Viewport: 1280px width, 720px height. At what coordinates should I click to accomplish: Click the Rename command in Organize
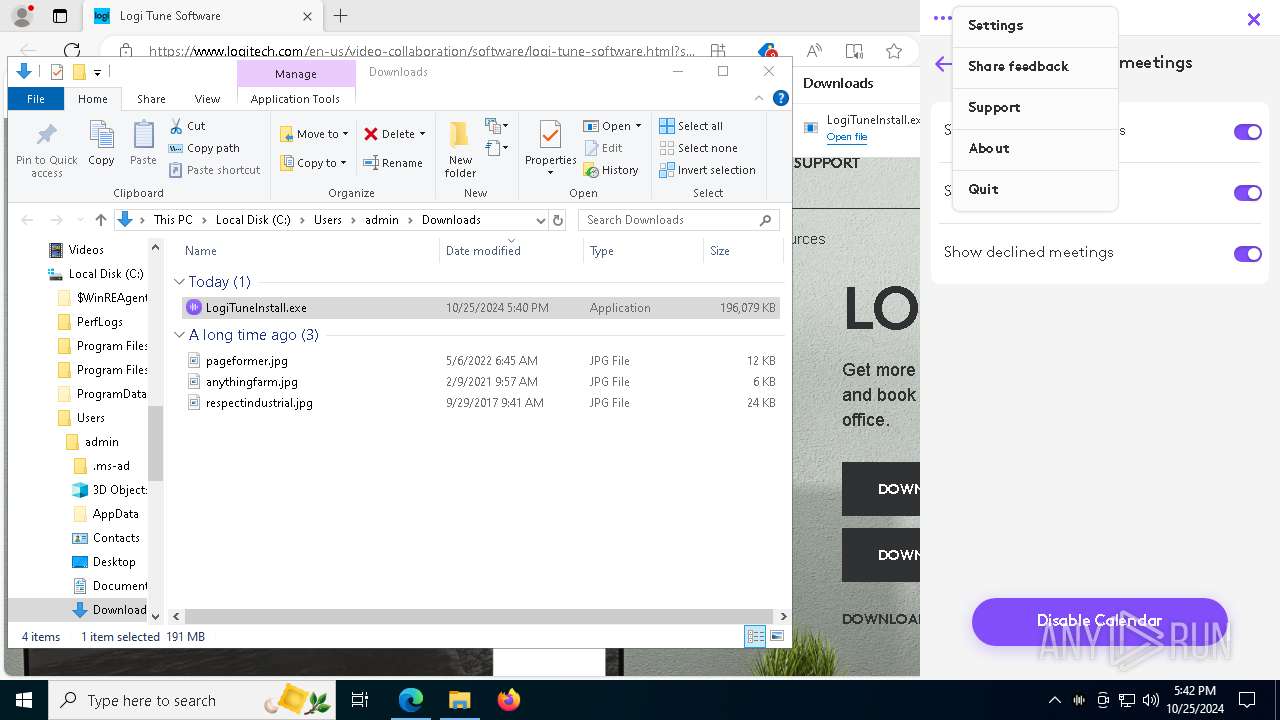tap(392, 163)
